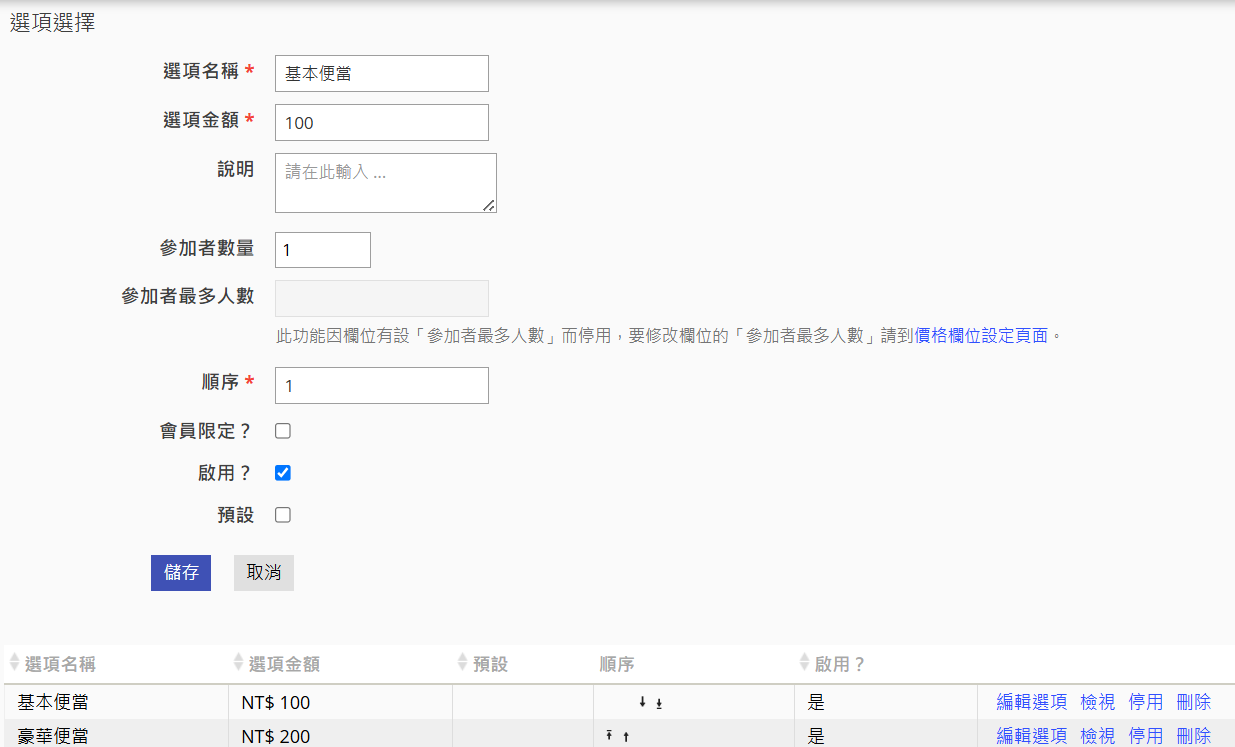Save the option with 儲存 button
This screenshot has width=1235, height=747.
coord(181,573)
